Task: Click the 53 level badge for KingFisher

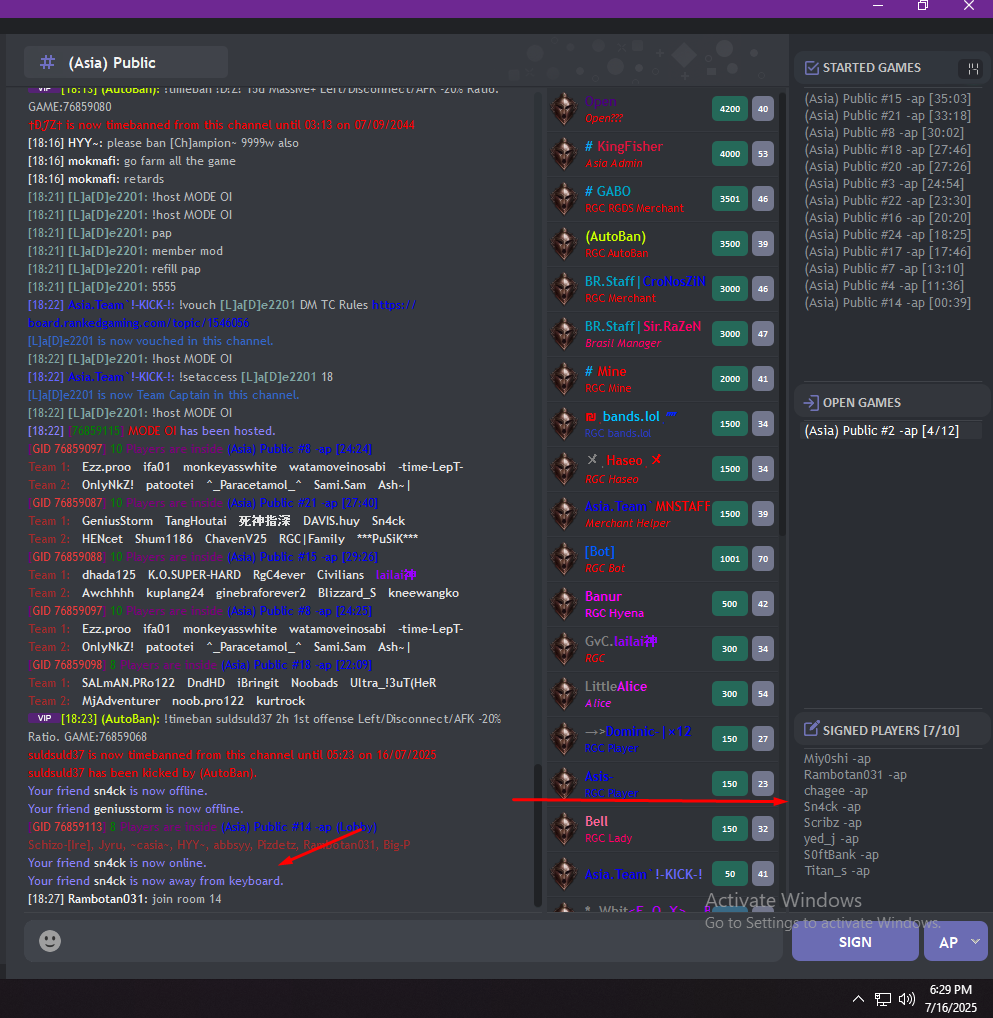Action: click(x=762, y=154)
